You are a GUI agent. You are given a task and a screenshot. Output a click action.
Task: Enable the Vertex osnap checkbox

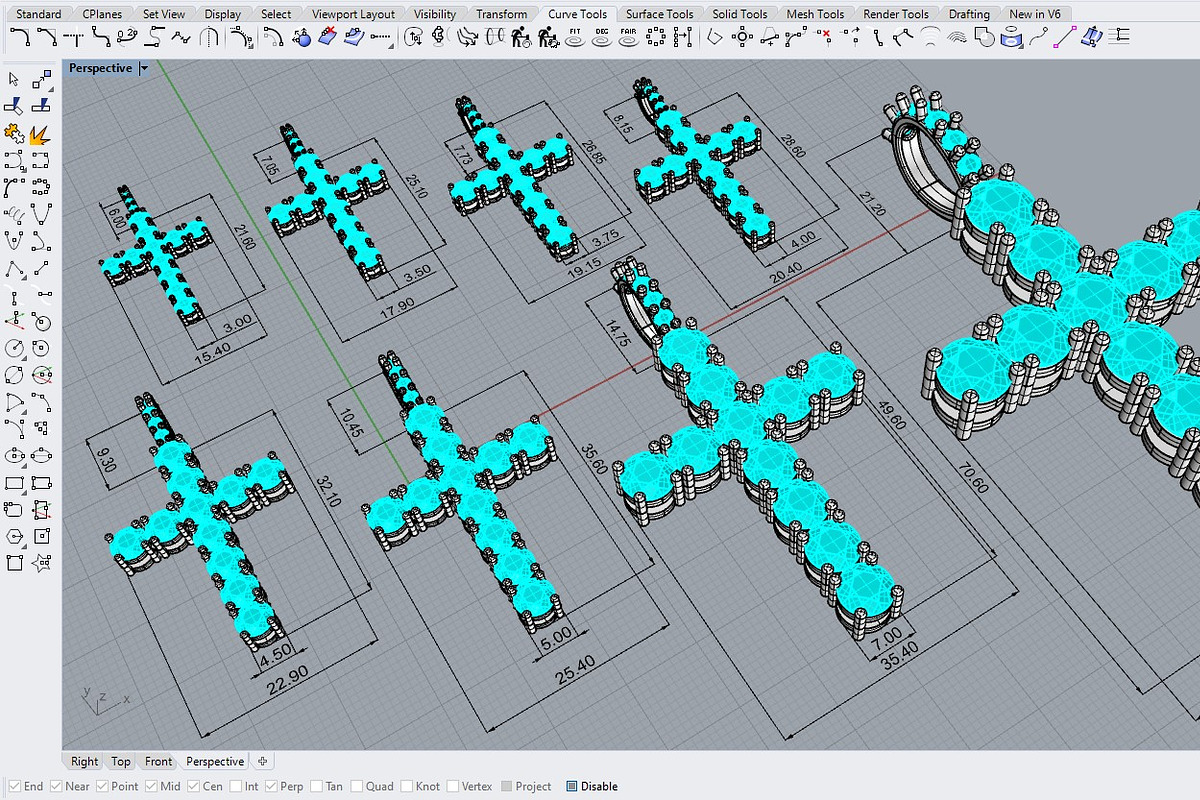point(453,786)
